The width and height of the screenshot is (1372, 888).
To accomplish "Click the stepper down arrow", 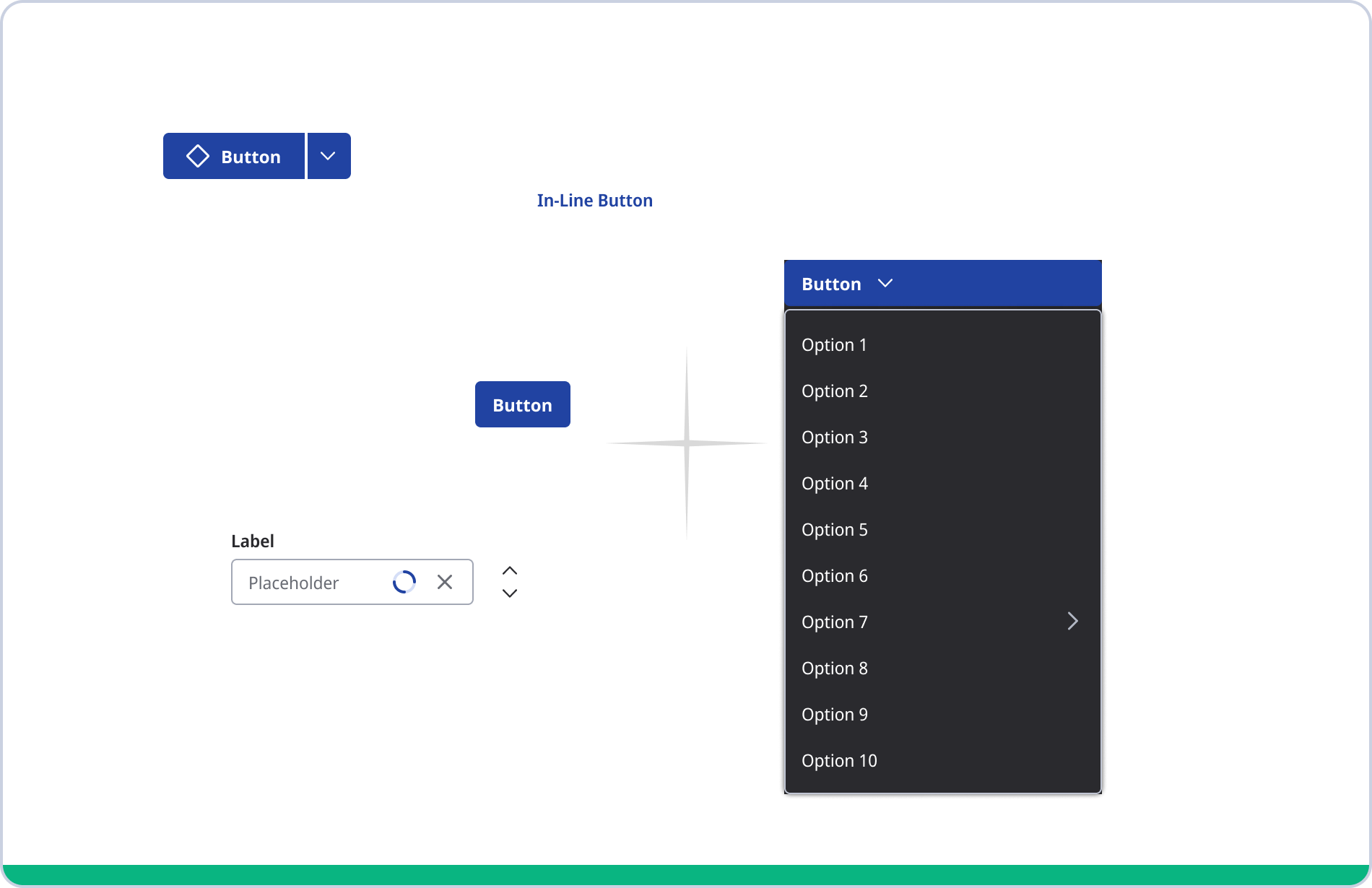I will [510, 593].
